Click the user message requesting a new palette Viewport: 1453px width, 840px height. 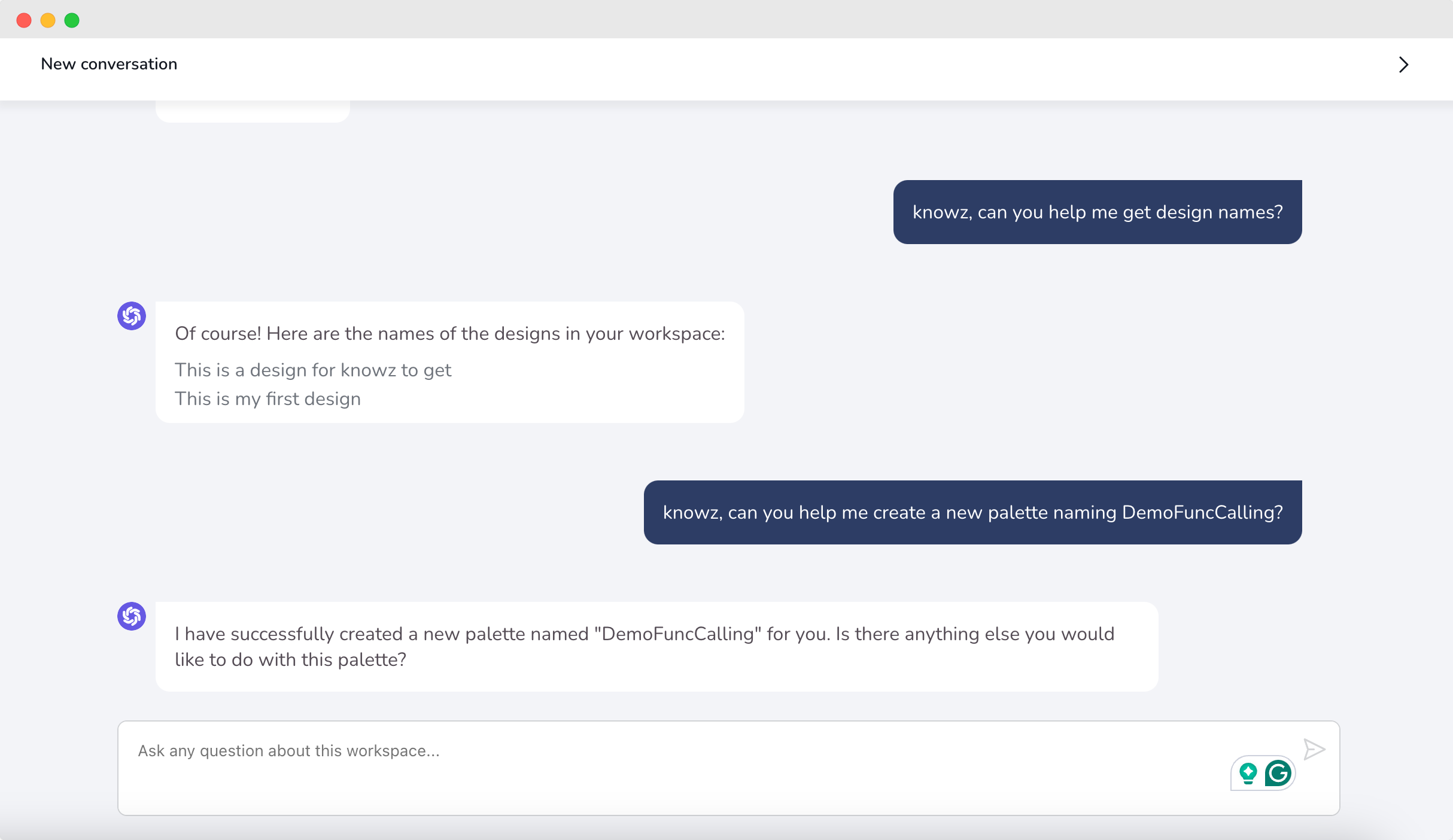click(x=972, y=513)
